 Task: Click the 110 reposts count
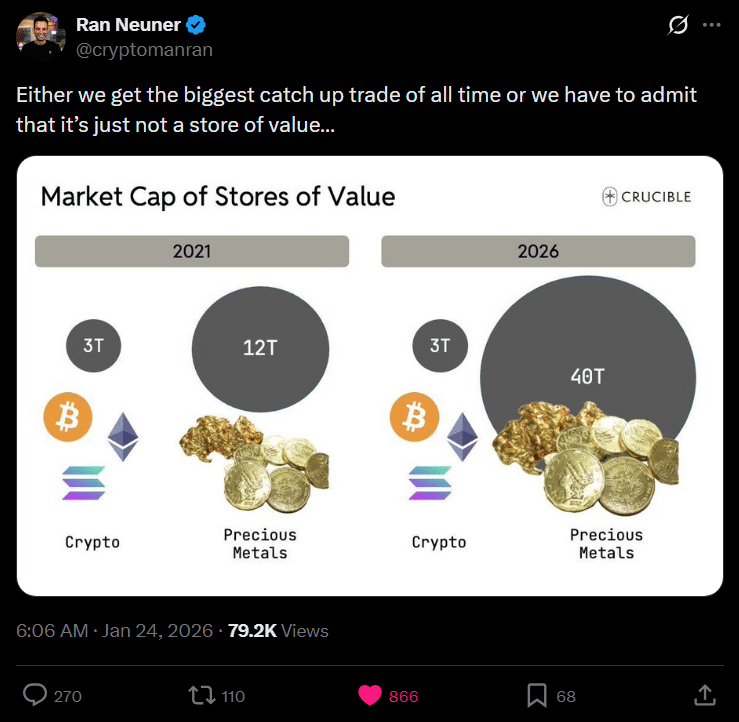230,696
